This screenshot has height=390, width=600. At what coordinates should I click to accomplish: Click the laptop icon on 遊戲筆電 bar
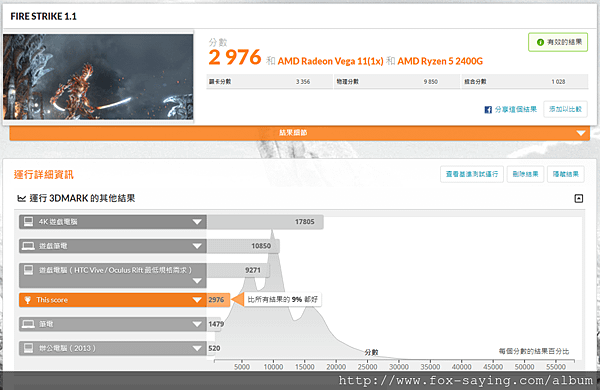(x=28, y=246)
